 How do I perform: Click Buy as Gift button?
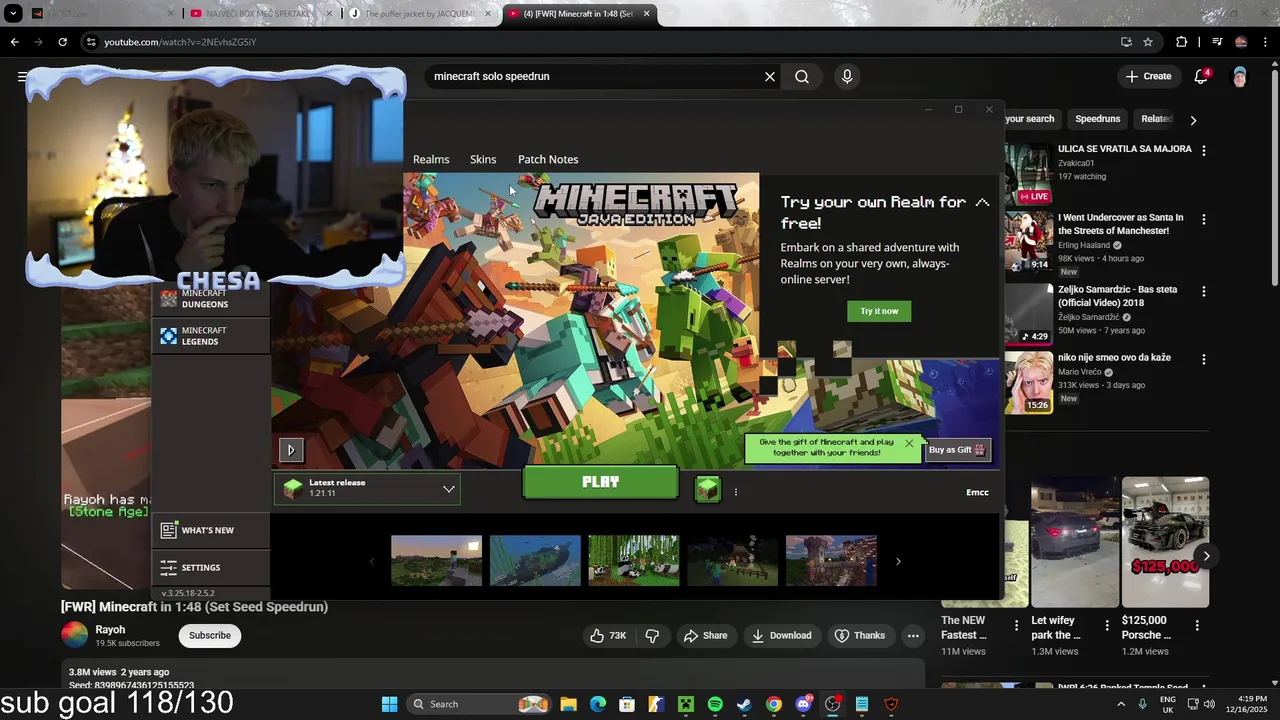(x=957, y=450)
